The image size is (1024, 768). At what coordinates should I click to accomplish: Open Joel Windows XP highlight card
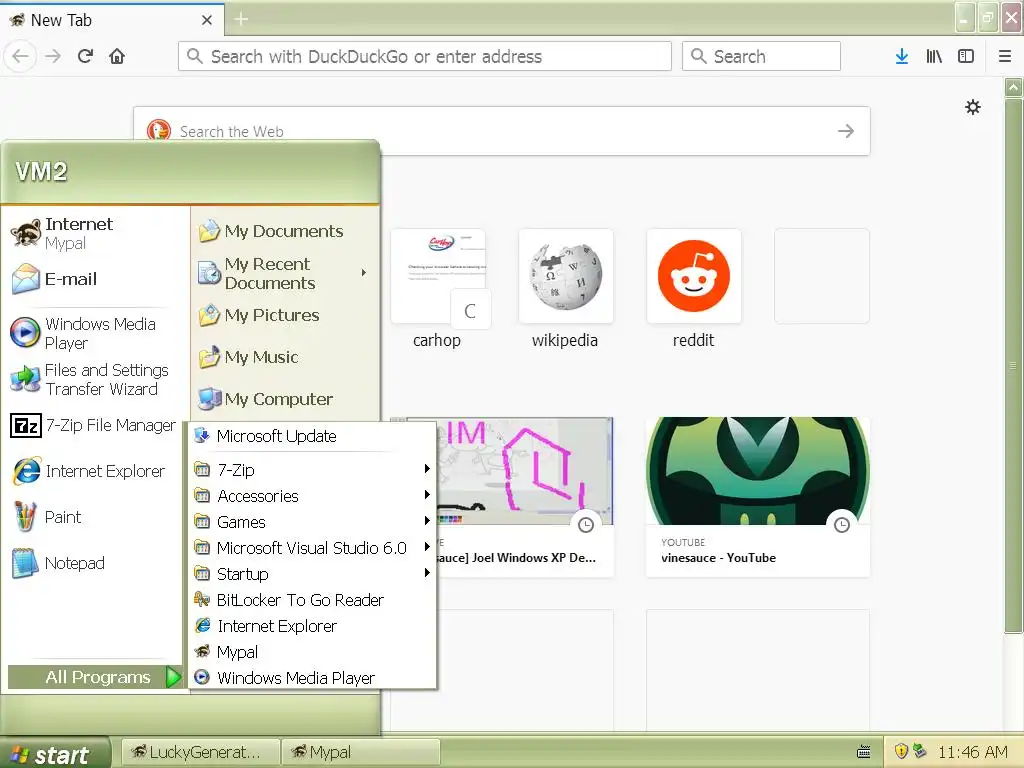pos(526,496)
